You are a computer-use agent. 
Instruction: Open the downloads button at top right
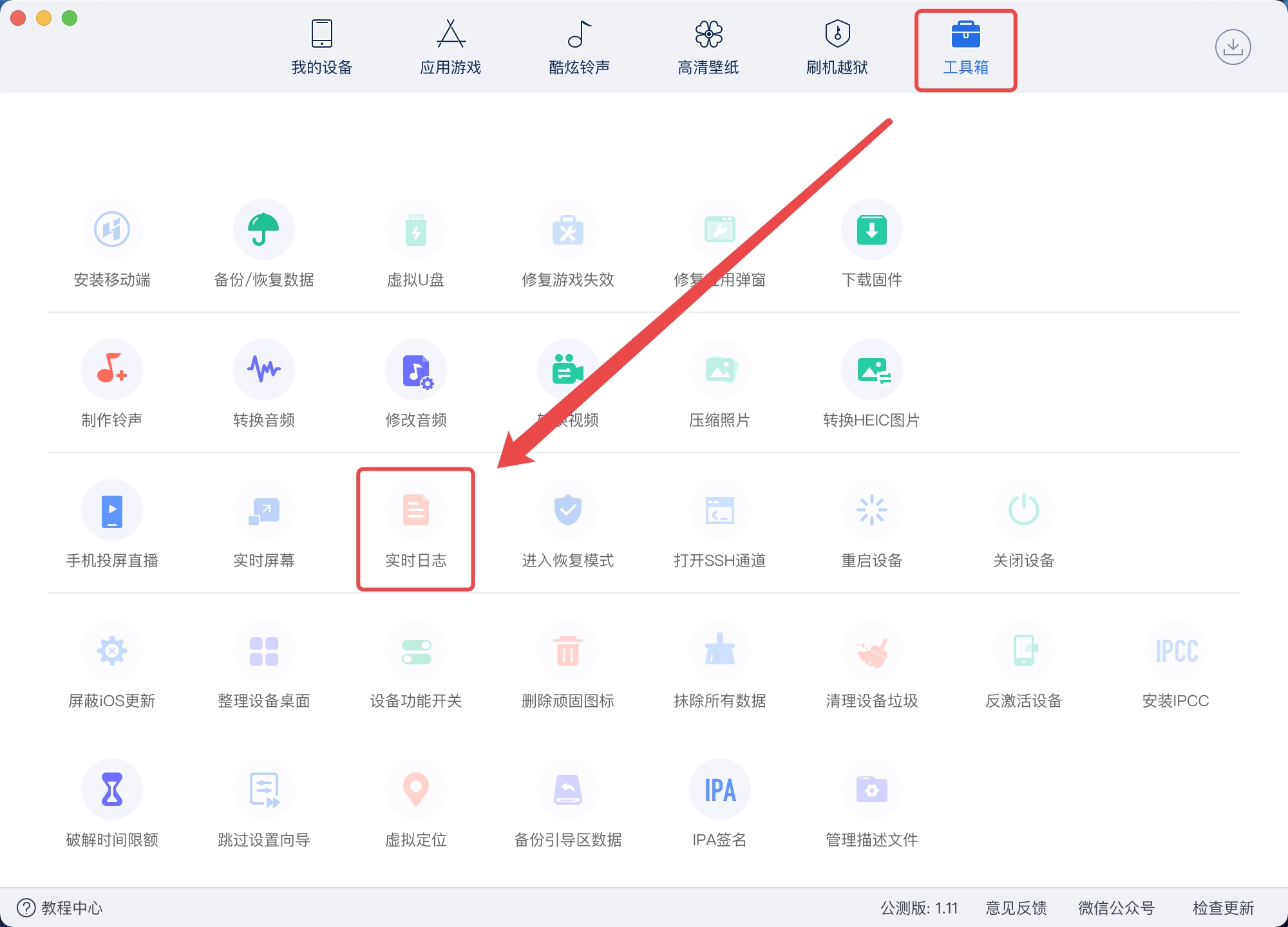point(1233,47)
